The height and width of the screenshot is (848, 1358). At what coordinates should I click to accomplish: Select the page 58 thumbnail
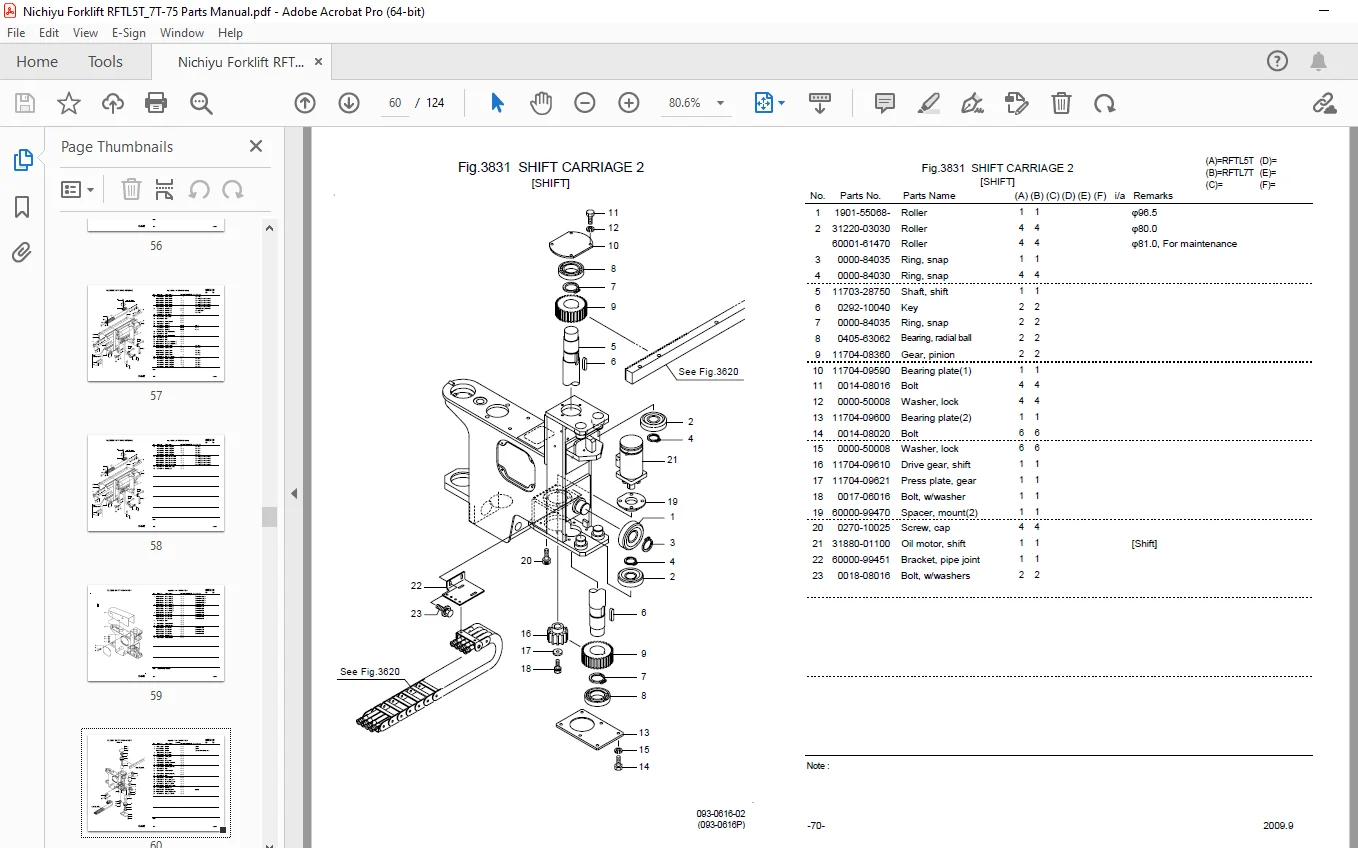156,483
